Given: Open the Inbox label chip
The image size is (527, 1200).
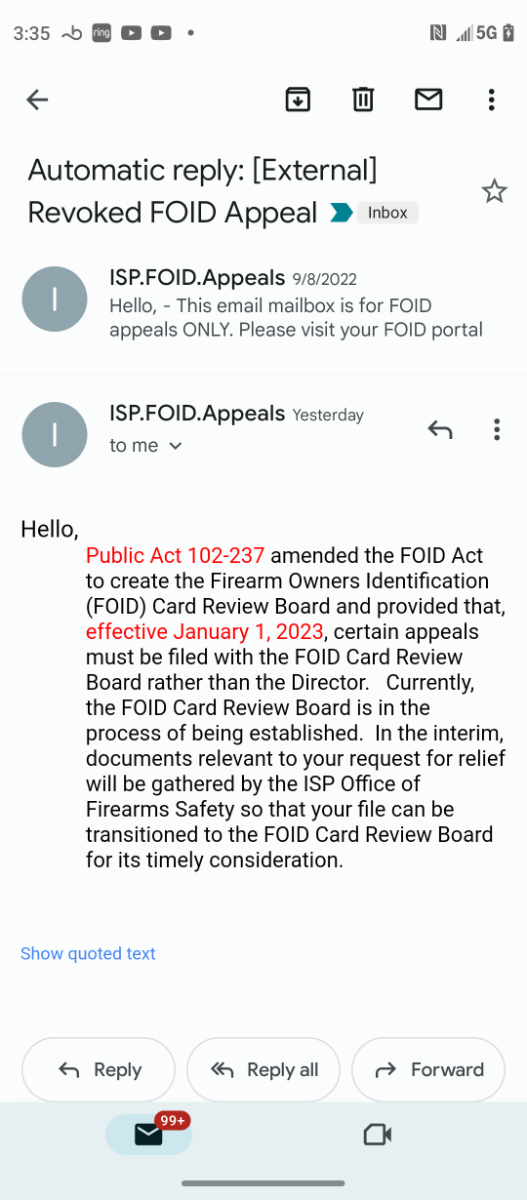Looking at the screenshot, I should tap(388, 213).
